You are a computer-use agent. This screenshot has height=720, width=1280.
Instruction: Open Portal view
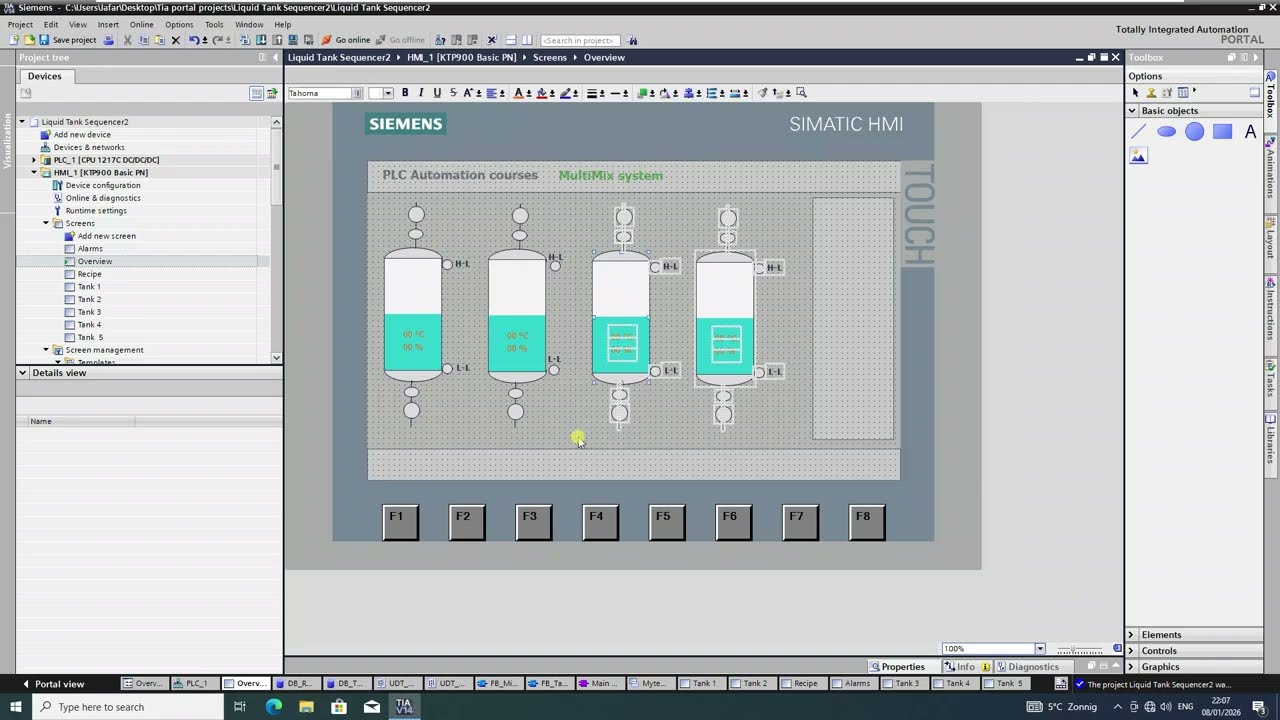52,684
